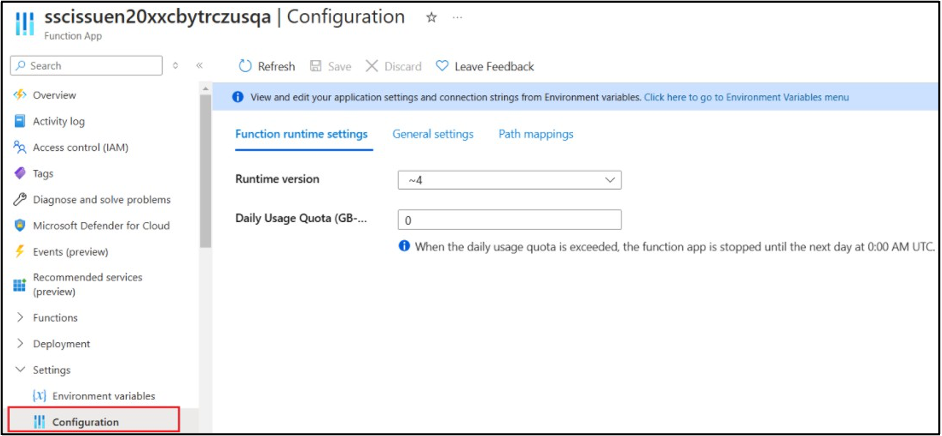
Task: Toggle the sidebar expand/collapse arrows control
Action: [175, 65]
